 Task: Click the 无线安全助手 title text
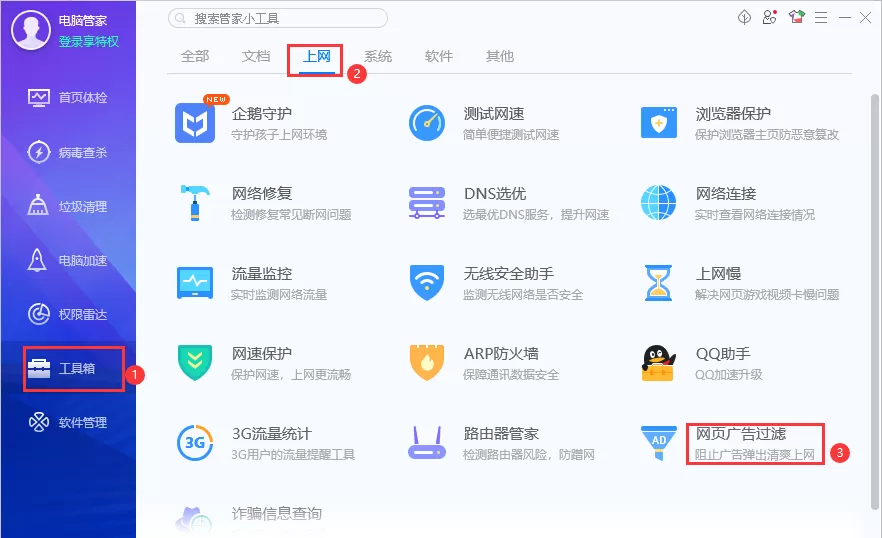509,274
